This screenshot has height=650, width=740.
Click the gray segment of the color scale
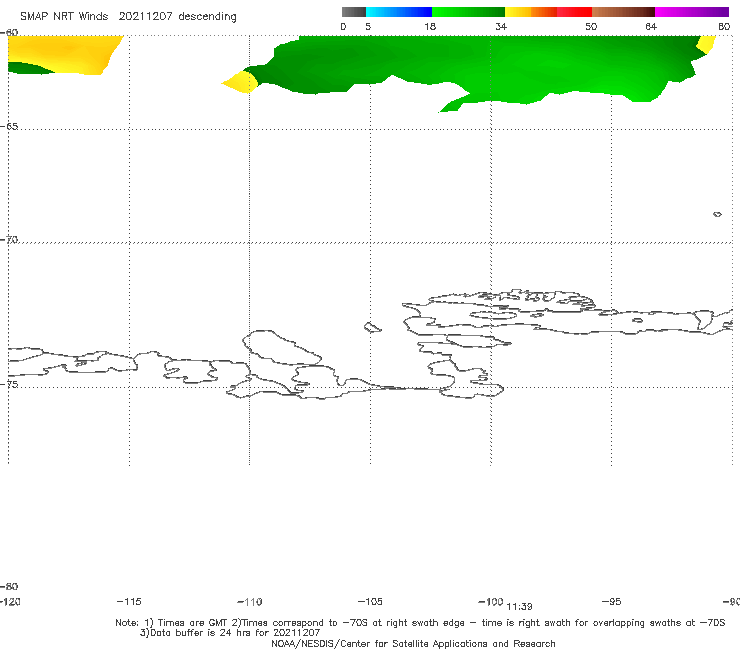(x=353, y=12)
